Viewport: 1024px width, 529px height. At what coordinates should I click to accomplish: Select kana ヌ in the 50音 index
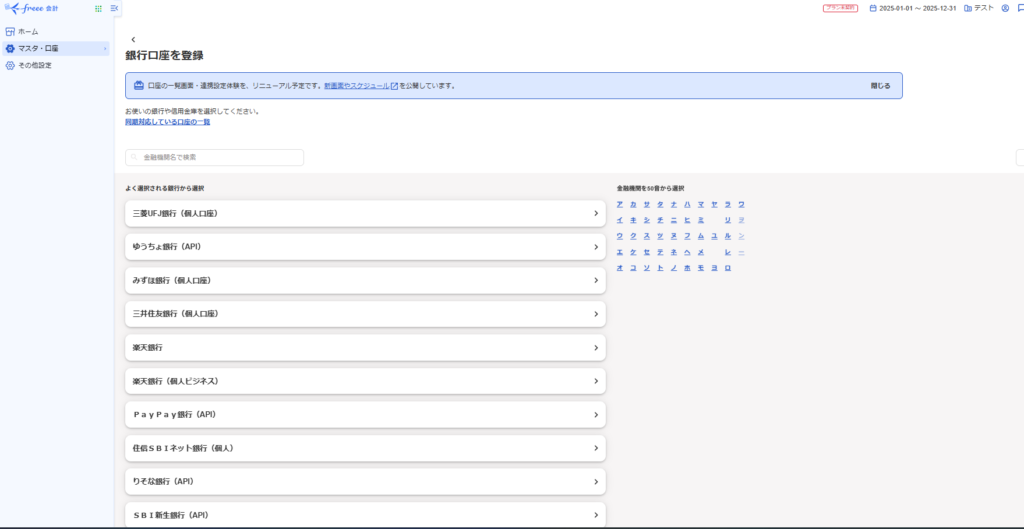pos(673,236)
